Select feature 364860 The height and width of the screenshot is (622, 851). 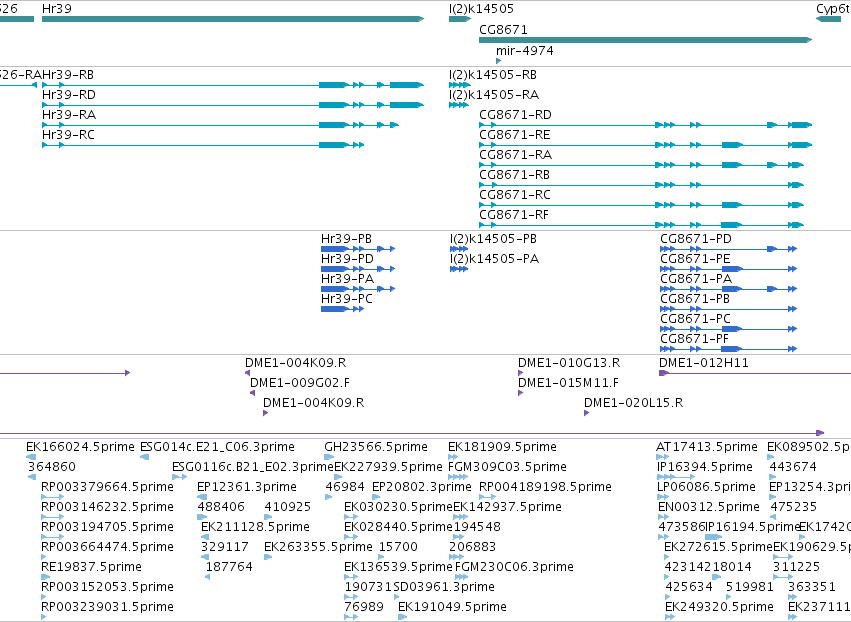(52, 467)
